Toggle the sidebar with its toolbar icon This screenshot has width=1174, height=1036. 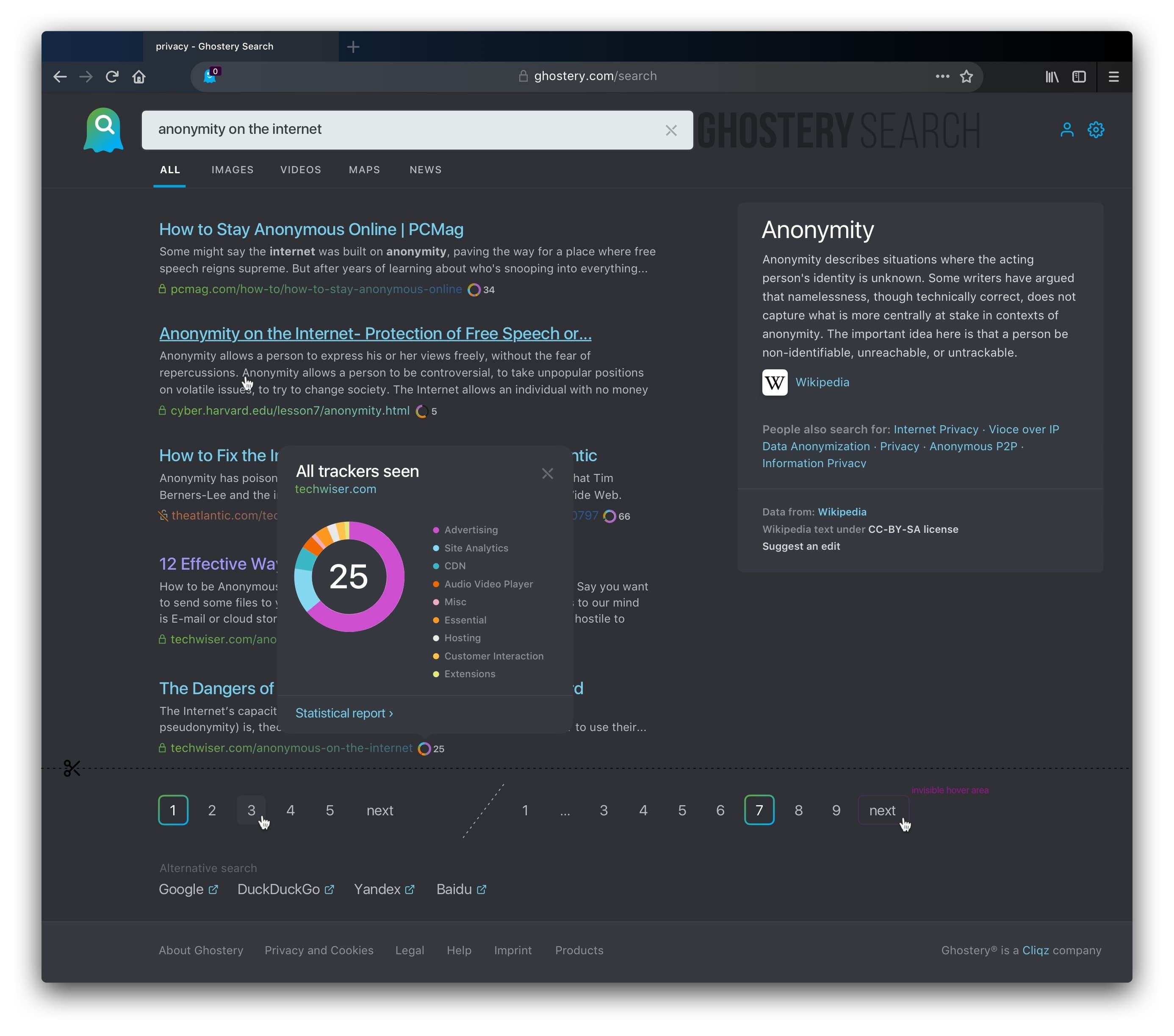1079,76
